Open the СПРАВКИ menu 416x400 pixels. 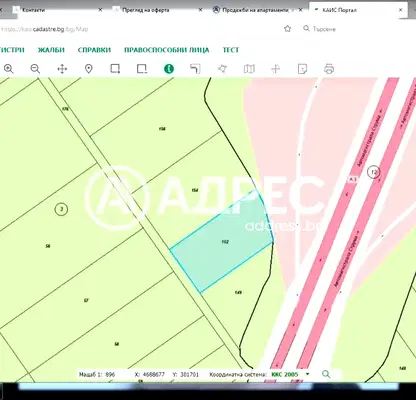pyautogui.click(x=94, y=50)
